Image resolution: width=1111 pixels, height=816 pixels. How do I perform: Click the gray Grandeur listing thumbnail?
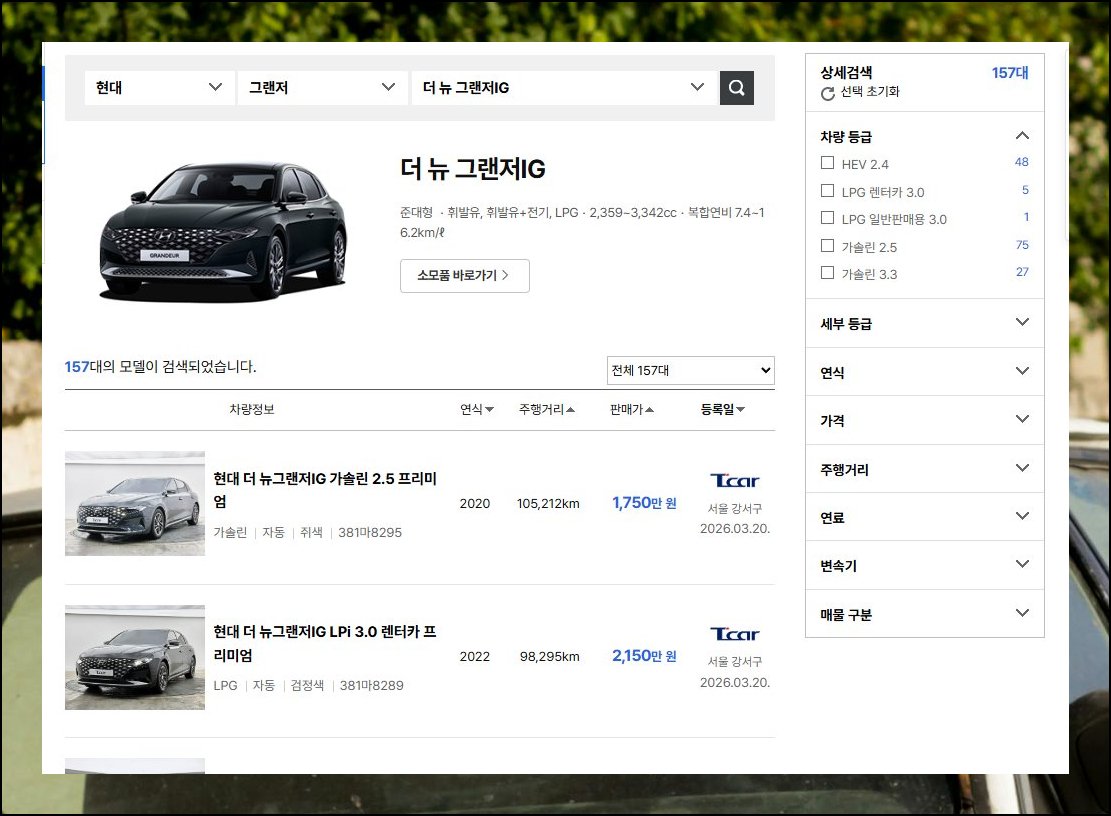point(135,504)
